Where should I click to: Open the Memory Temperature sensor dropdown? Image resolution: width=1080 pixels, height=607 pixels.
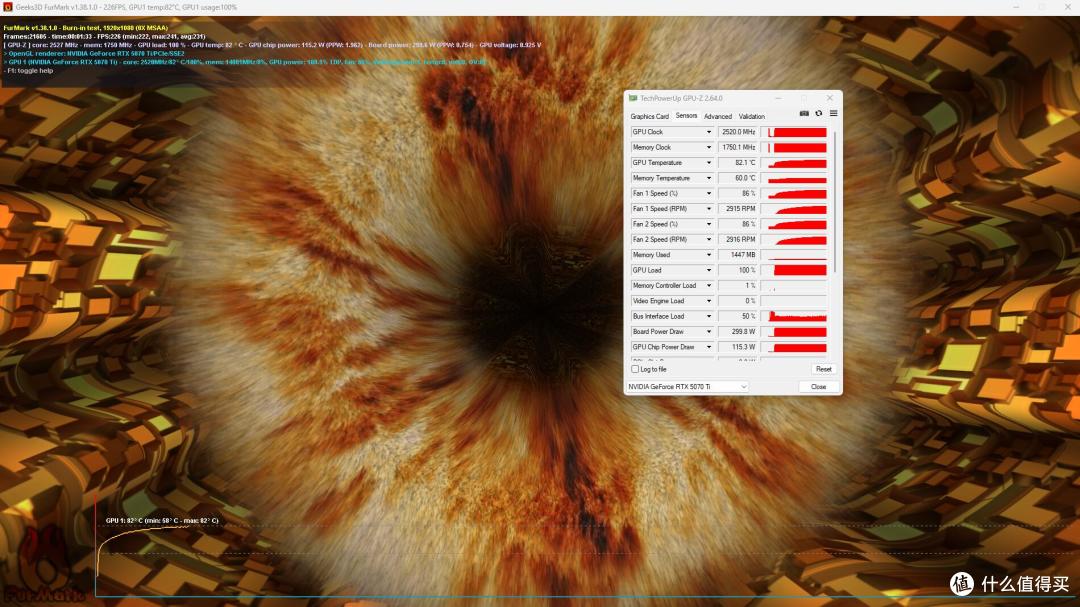point(709,178)
